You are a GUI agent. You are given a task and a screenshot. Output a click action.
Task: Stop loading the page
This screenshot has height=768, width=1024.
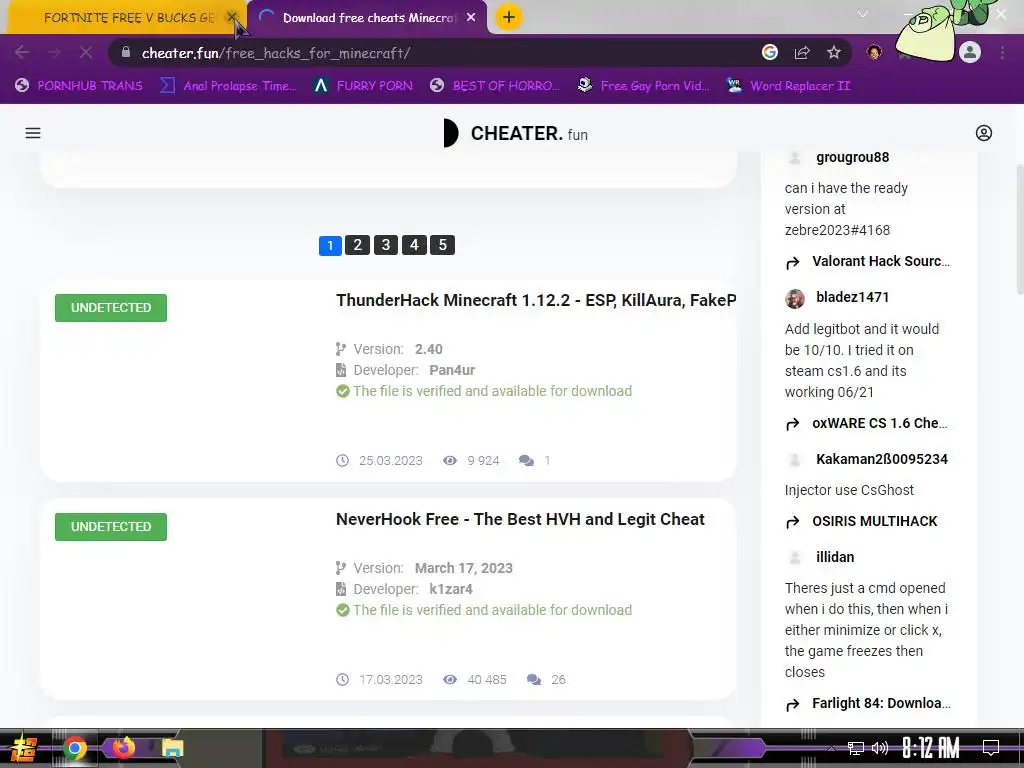86,53
